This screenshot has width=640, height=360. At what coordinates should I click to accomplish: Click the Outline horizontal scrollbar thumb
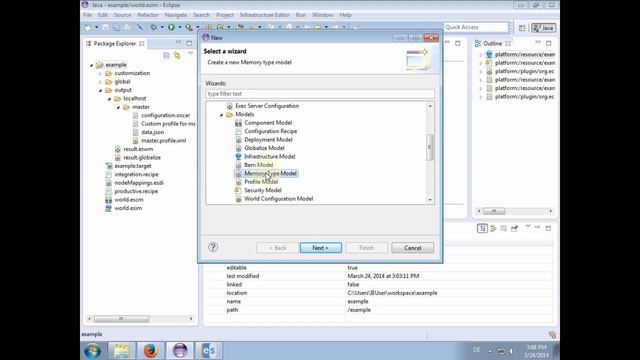[494, 211]
